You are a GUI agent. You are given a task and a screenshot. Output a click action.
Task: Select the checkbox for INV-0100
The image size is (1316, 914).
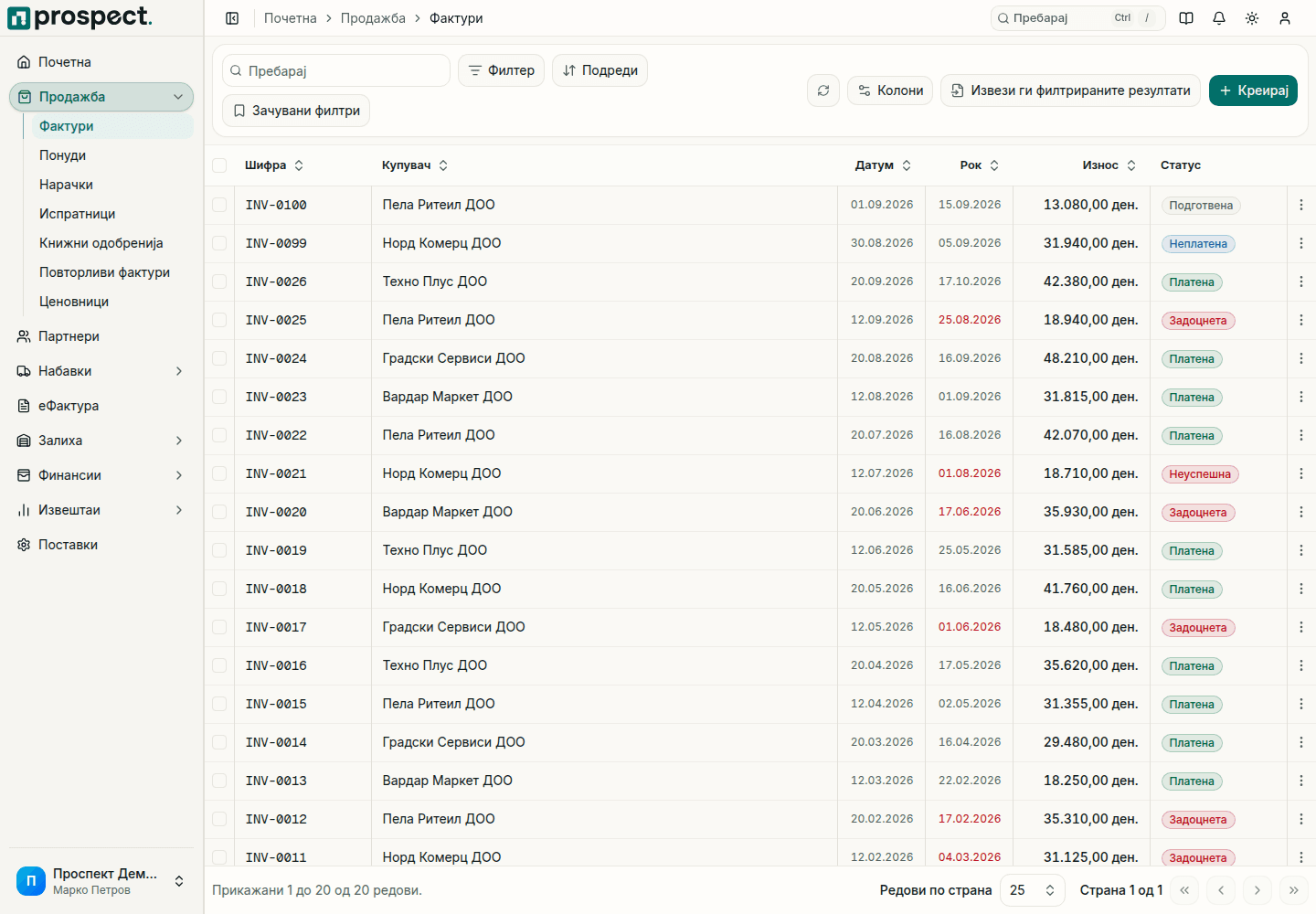pyautogui.click(x=219, y=205)
